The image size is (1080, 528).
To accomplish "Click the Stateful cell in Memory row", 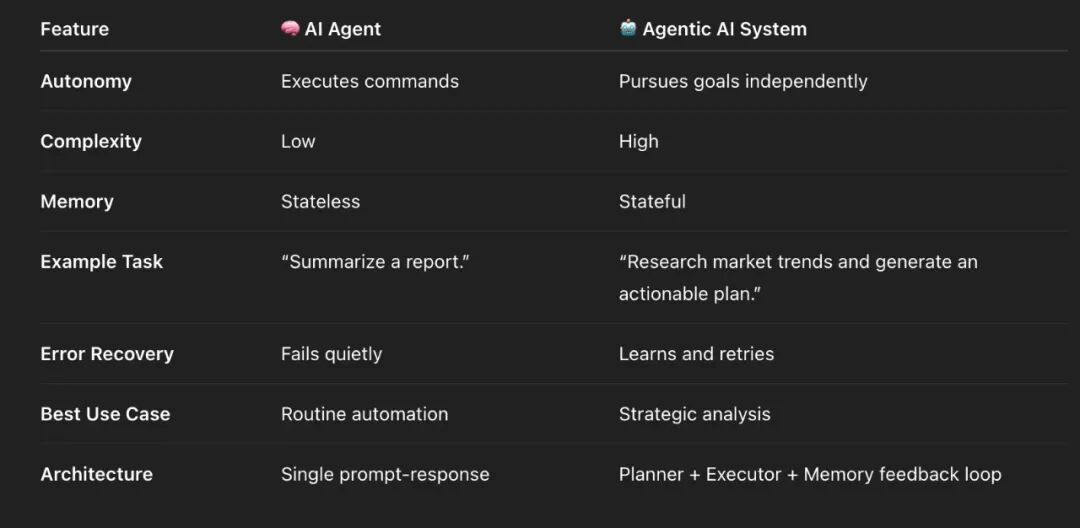I will click(652, 201).
